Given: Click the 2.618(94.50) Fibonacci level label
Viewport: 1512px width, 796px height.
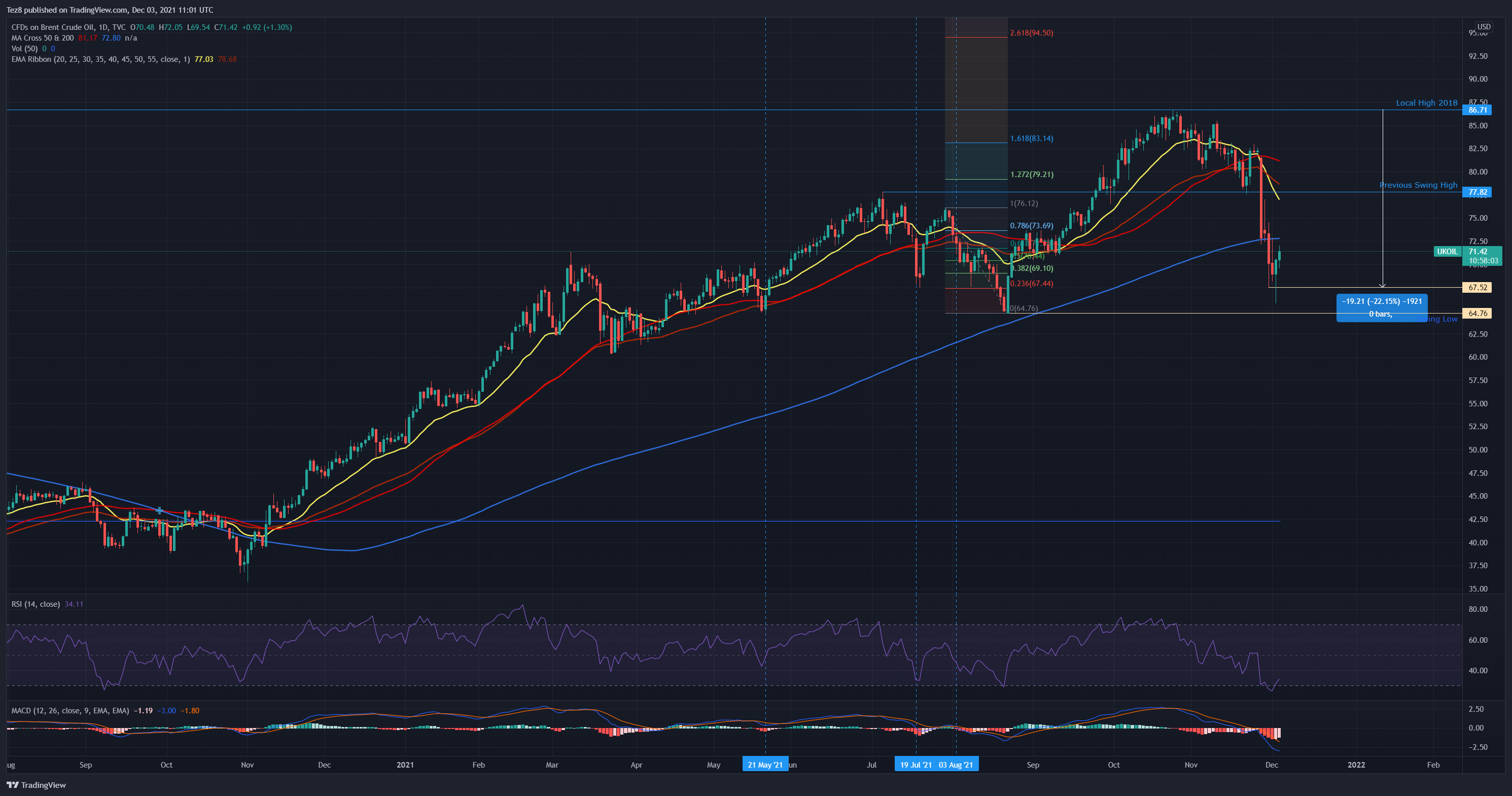Looking at the screenshot, I should 1031,33.
